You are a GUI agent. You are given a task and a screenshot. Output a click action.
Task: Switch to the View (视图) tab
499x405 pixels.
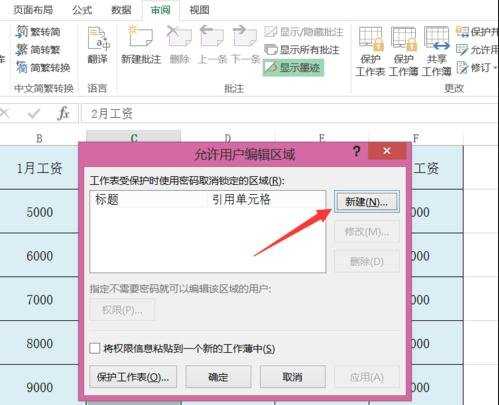(199, 10)
